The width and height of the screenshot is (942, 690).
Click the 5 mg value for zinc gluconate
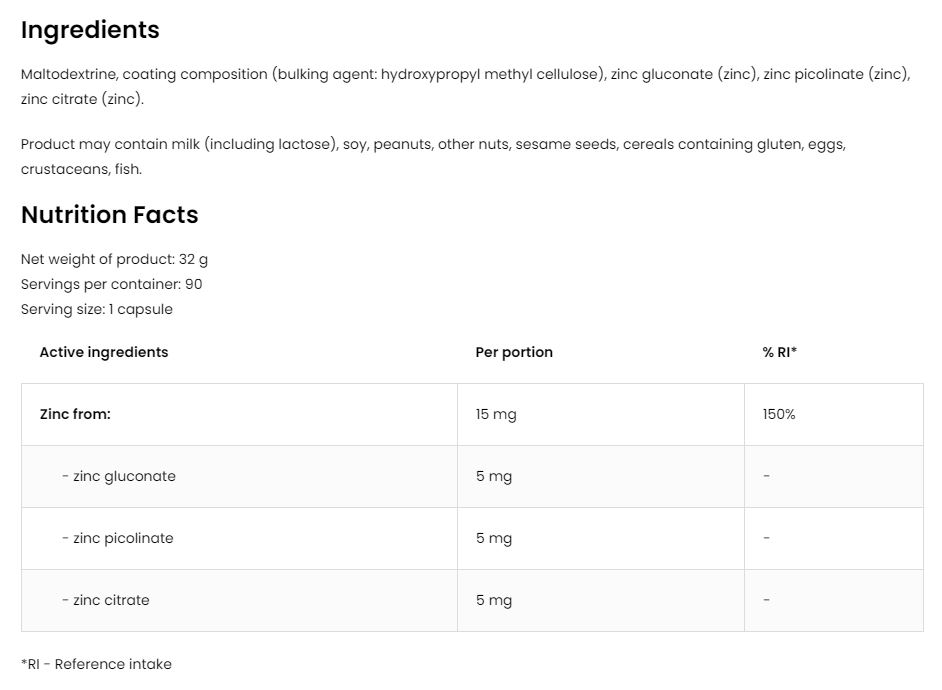(494, 476)
